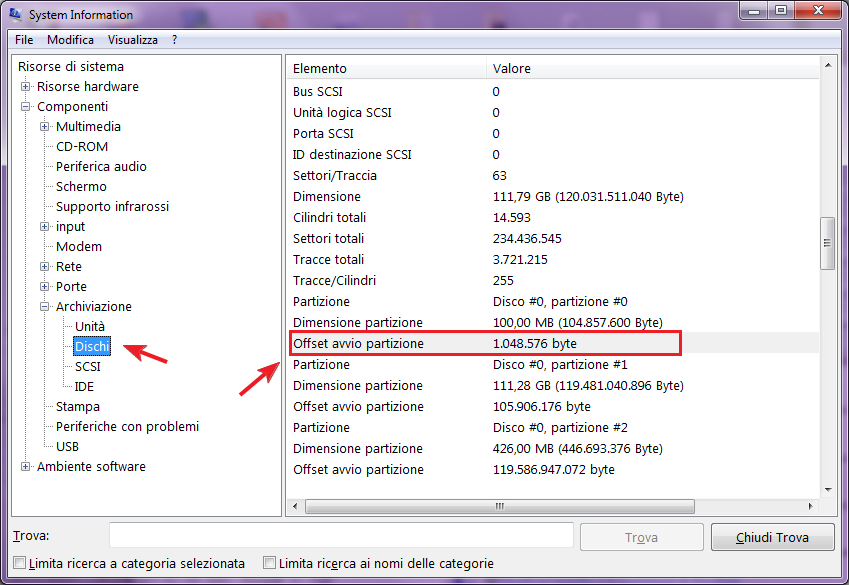Viewport: 849px width, 585px height.
Task: Click the vertical scrollbar thumb
Action: 828,243
